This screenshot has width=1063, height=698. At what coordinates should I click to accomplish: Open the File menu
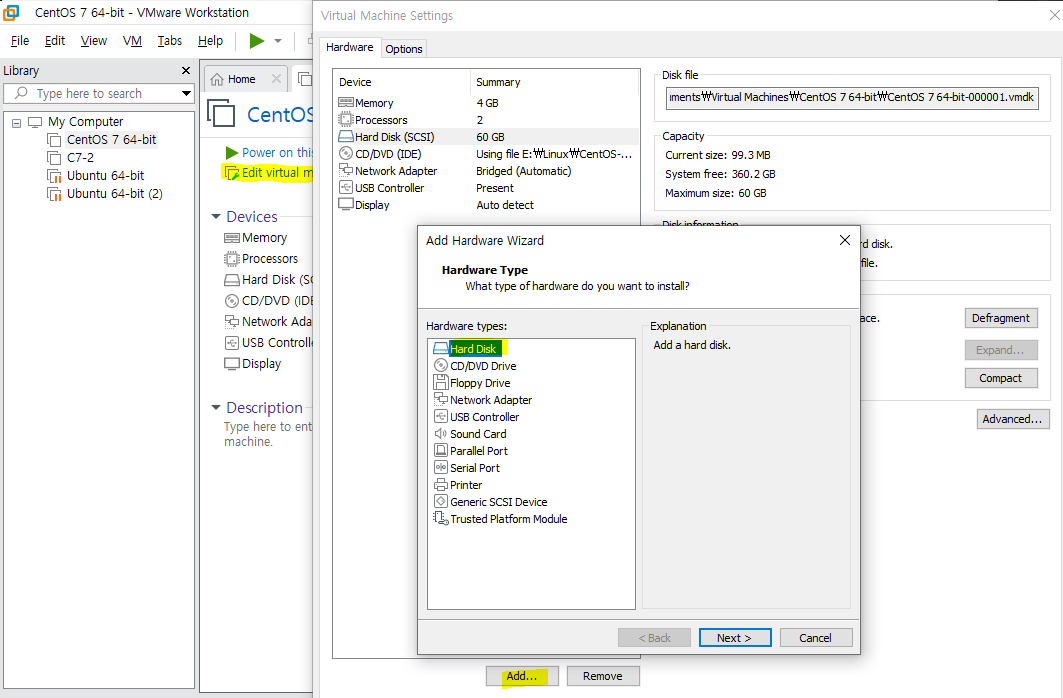[x=20, y=41]
